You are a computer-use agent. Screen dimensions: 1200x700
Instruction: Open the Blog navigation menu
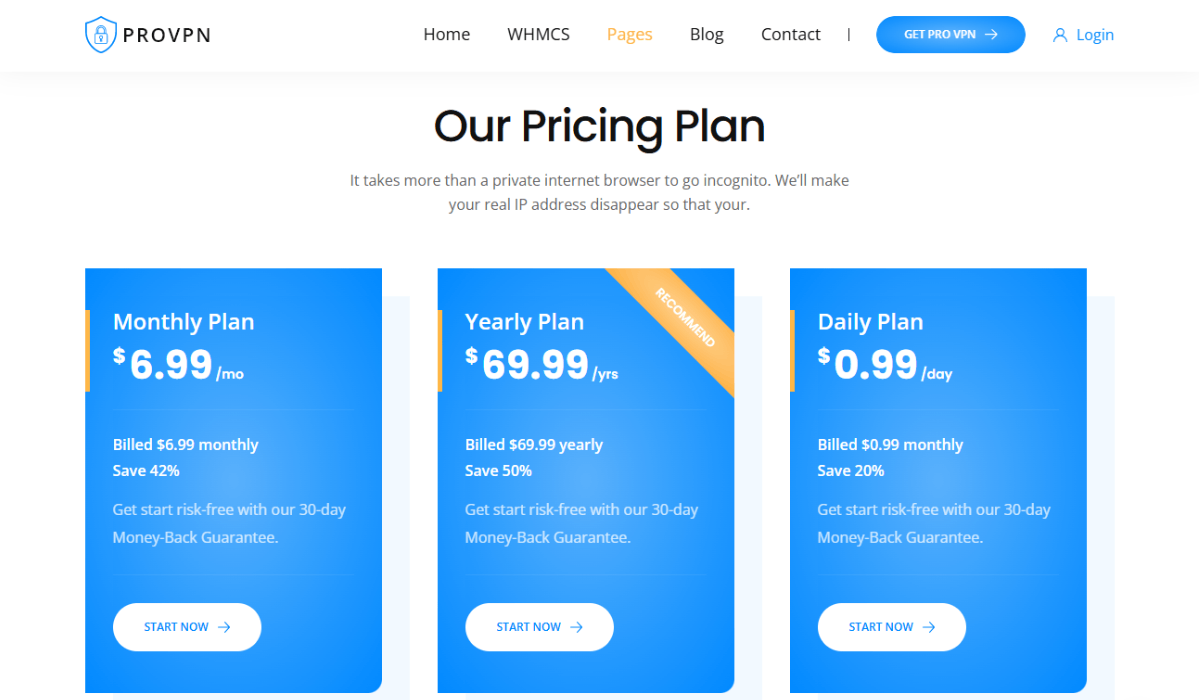[706, 34]
